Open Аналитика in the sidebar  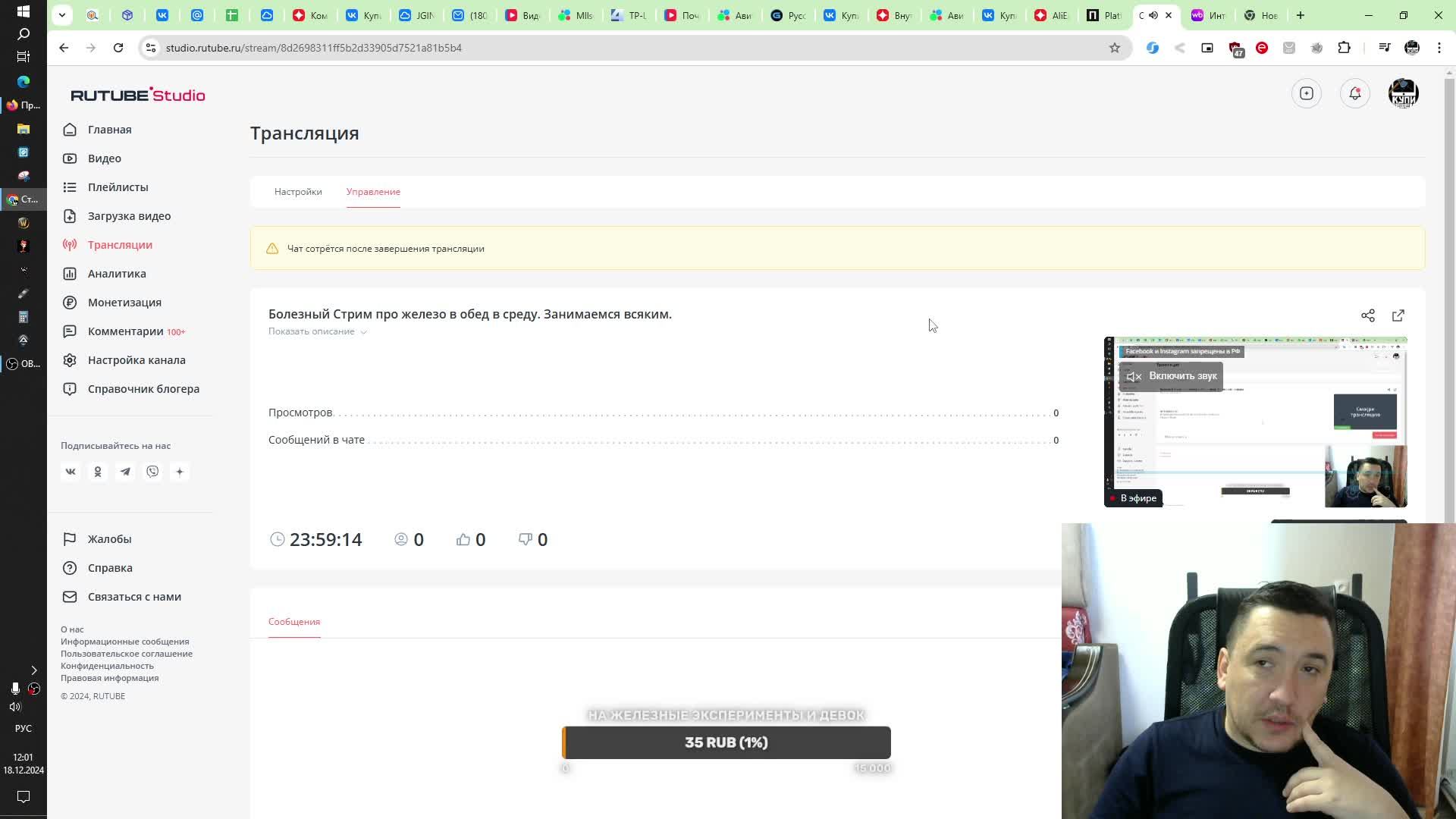pos(116,274)
